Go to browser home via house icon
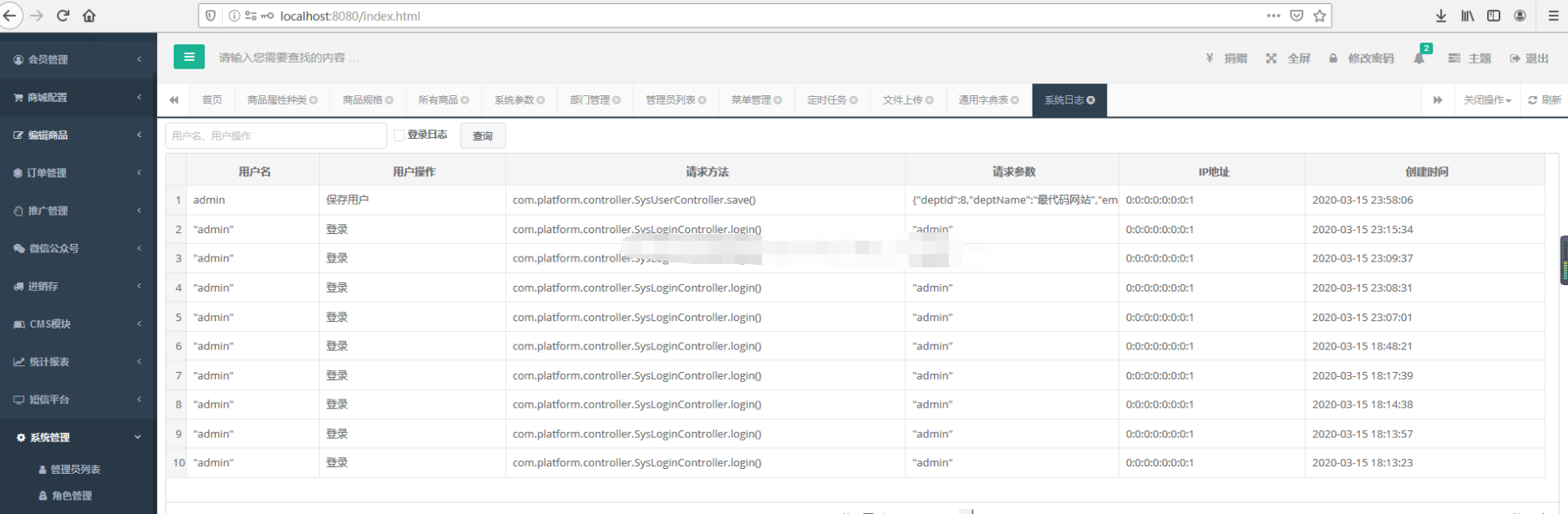The height and width of the screenshot is (514, 1568). pyautogui.click(x=89, y=15)
